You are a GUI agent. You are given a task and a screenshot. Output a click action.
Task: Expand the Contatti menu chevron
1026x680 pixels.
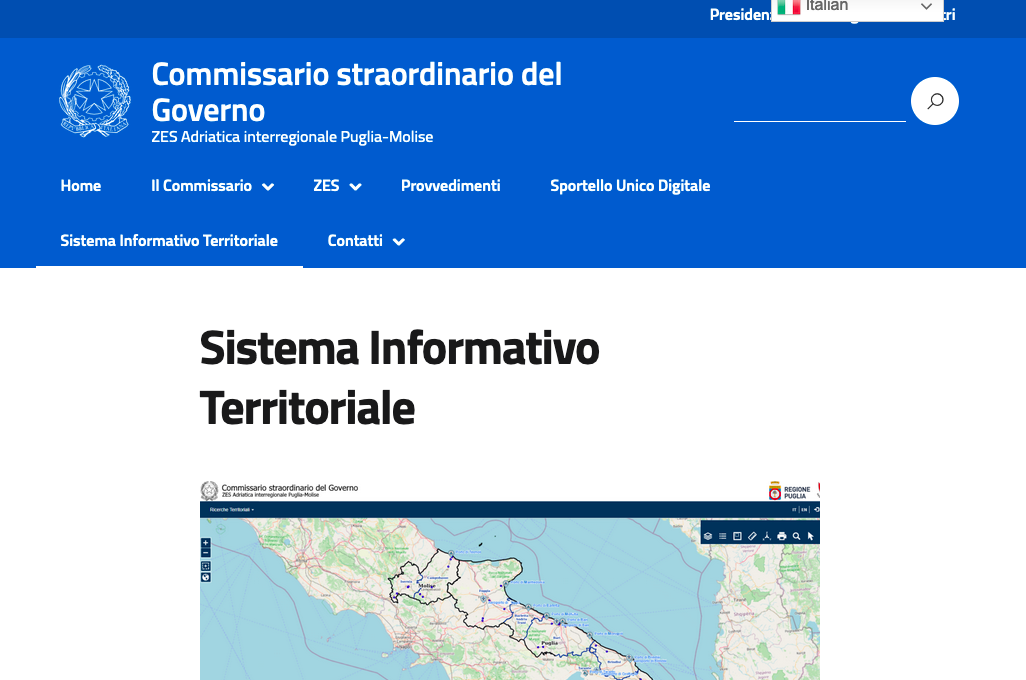(x=398, y=242)
